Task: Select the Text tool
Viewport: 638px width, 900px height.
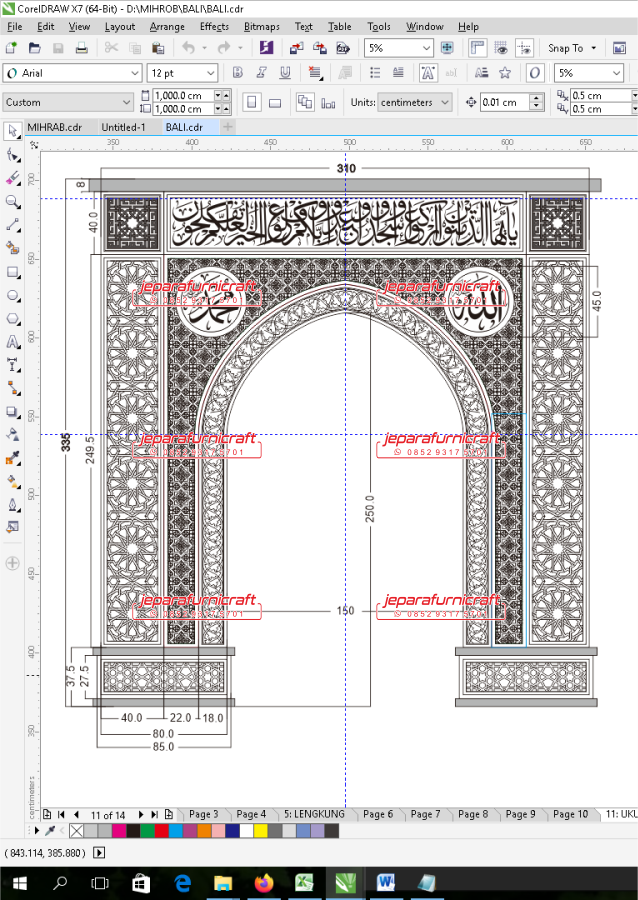Action: [13, 342]
